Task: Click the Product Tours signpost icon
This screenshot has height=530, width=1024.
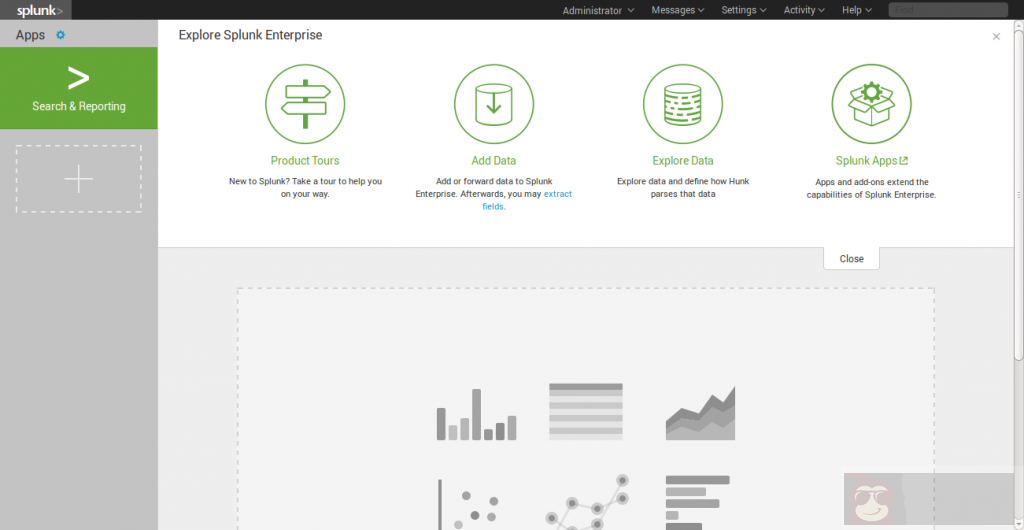Action: pos(305,104)
